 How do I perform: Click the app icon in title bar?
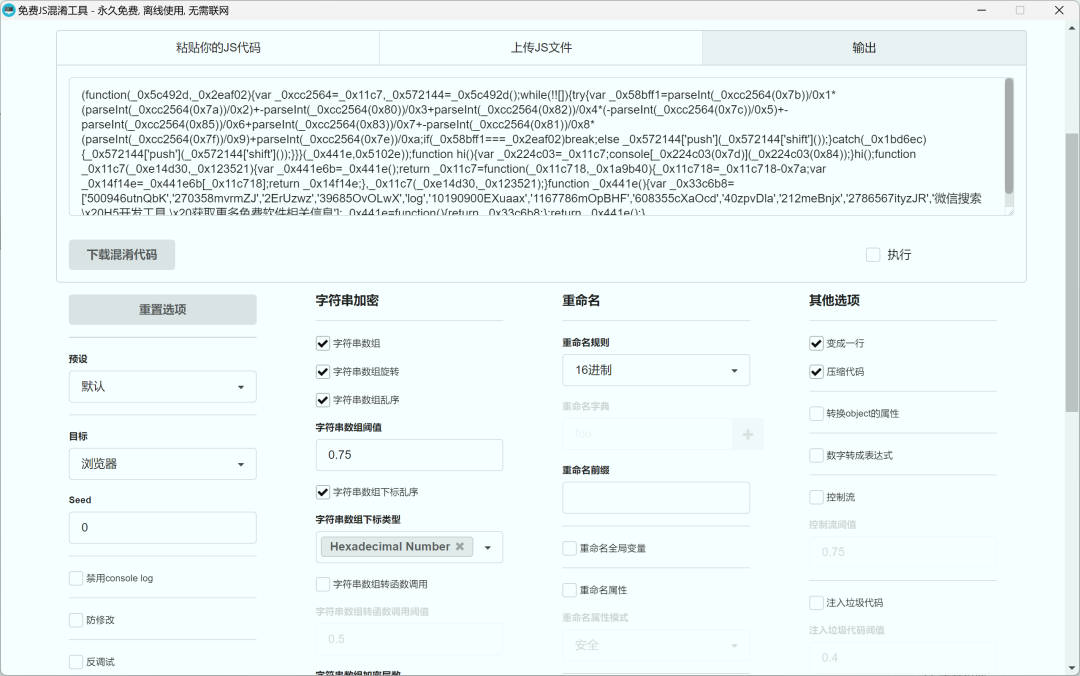pyautogui.click(x=9, y=10)
